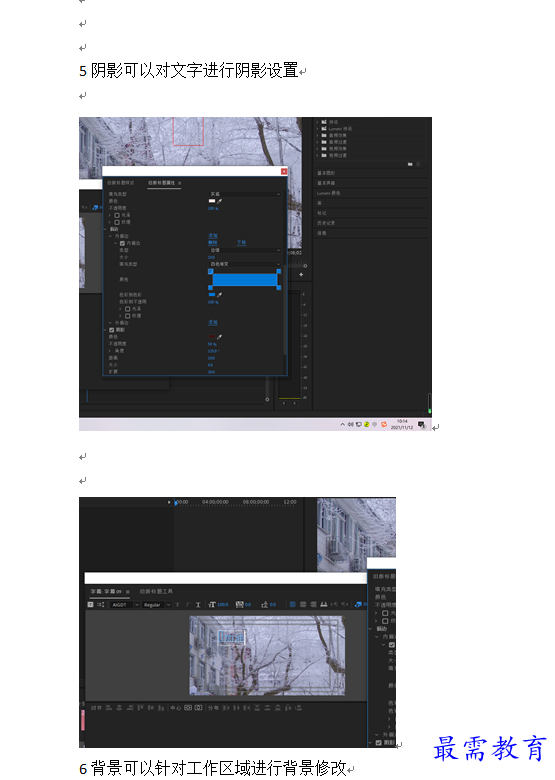555x780 pixels.
Task: Open the 实底 fill type dropdown
Action: [x=245, y=194]
